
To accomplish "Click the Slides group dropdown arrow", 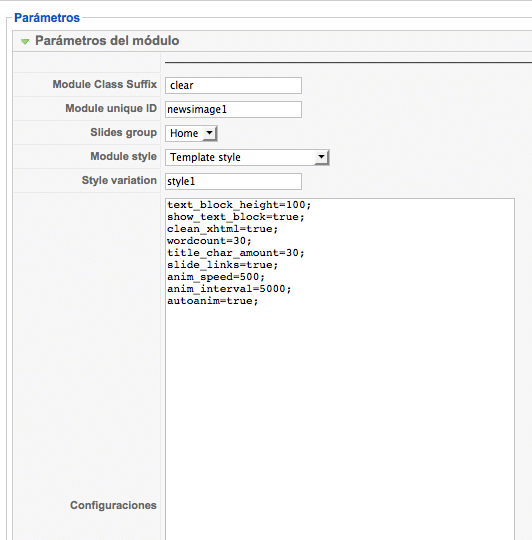I will (209, 133).
